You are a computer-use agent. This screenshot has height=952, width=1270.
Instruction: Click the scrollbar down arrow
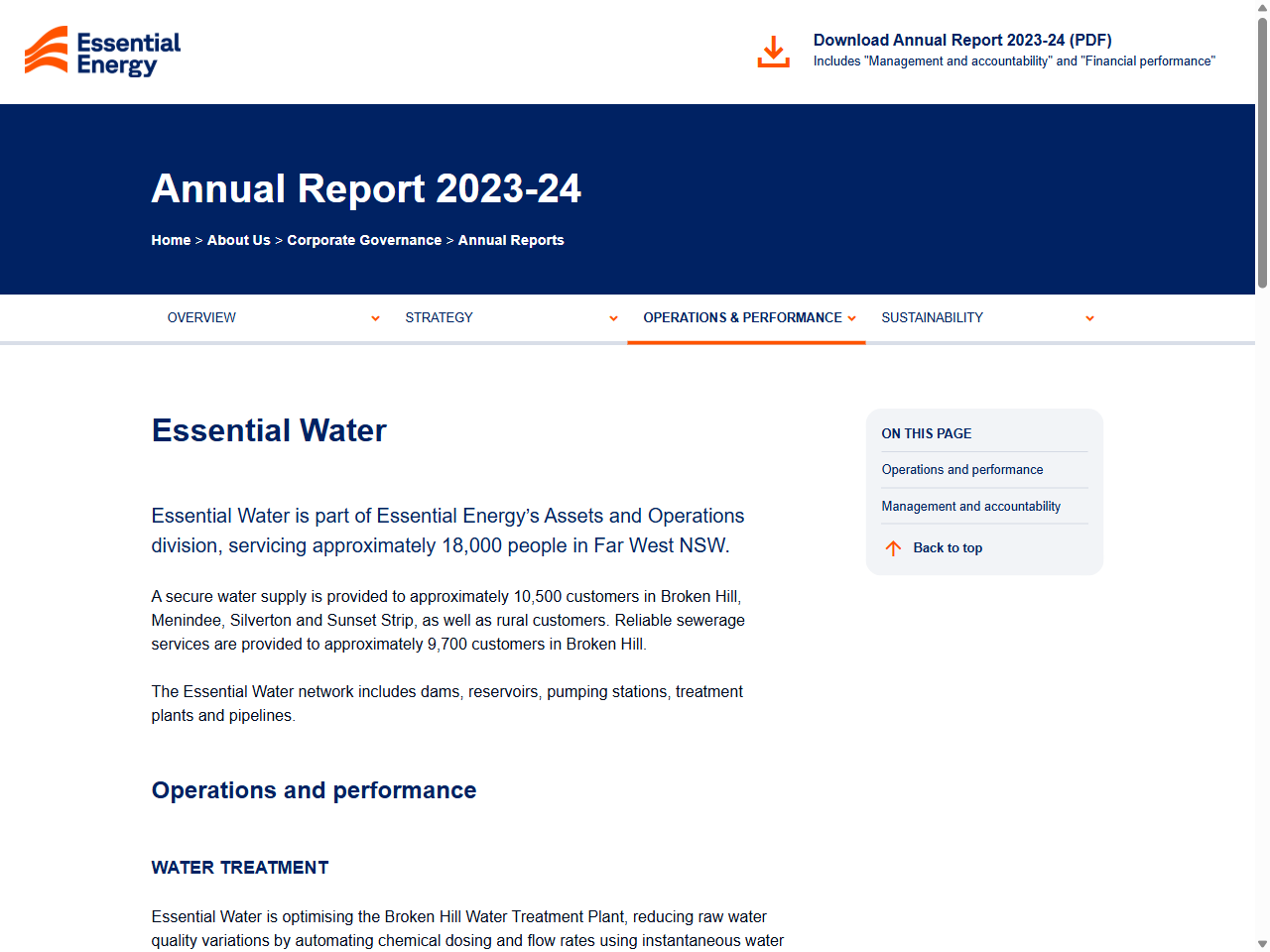(x=1262, y=944)
